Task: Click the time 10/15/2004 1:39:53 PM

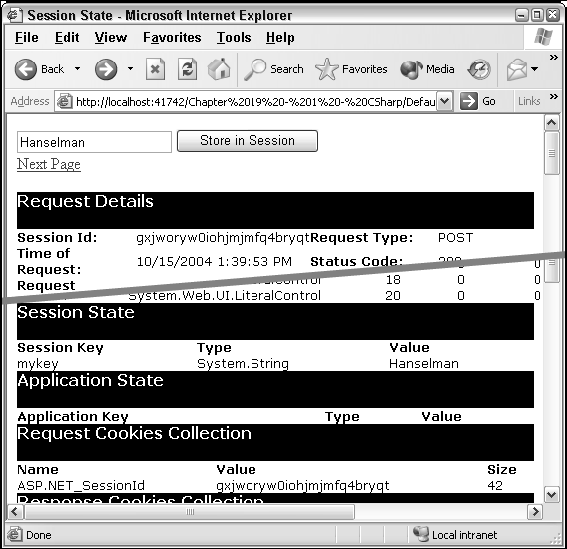Action: point(214,261)
